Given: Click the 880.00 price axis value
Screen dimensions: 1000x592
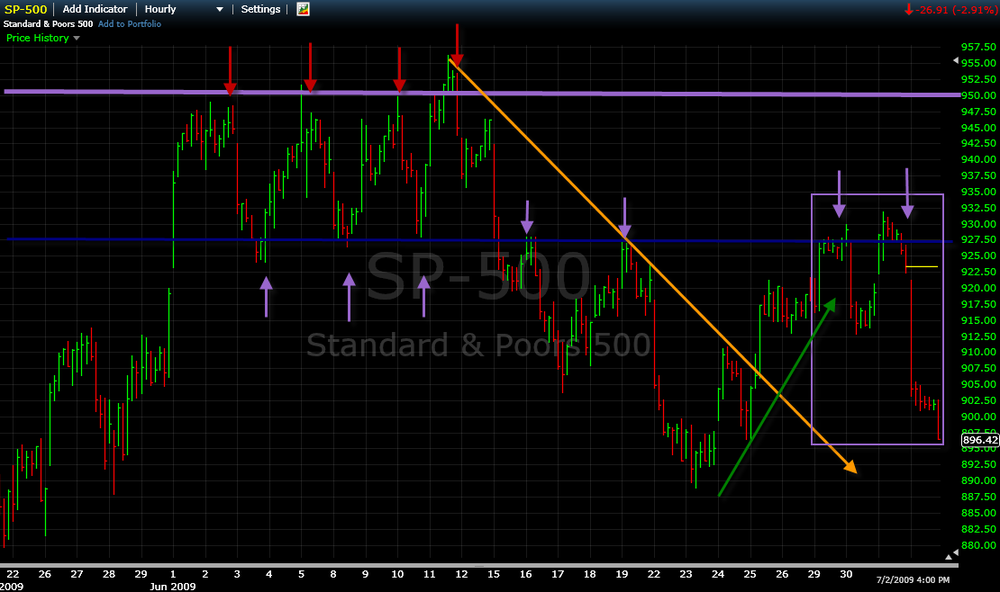Looking at the screenshot, I should point(978,545).
